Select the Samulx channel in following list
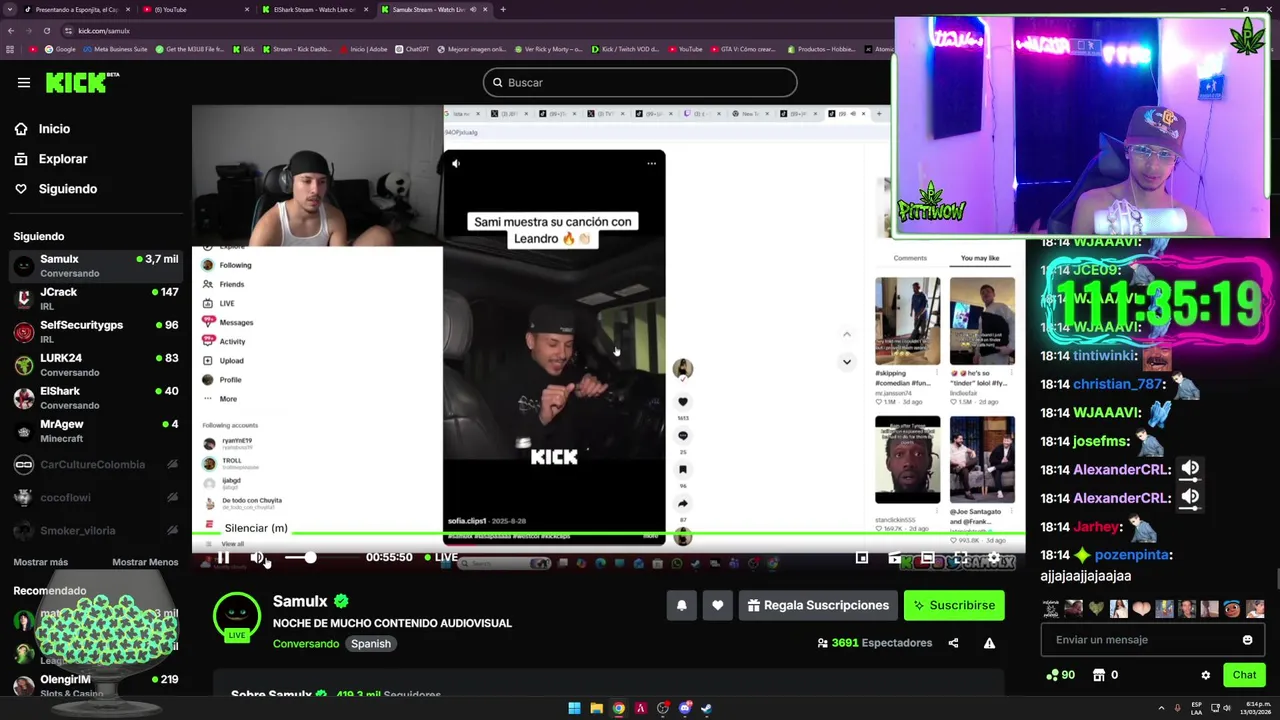This screenshot has width=1280, height=720. [96, 266]
